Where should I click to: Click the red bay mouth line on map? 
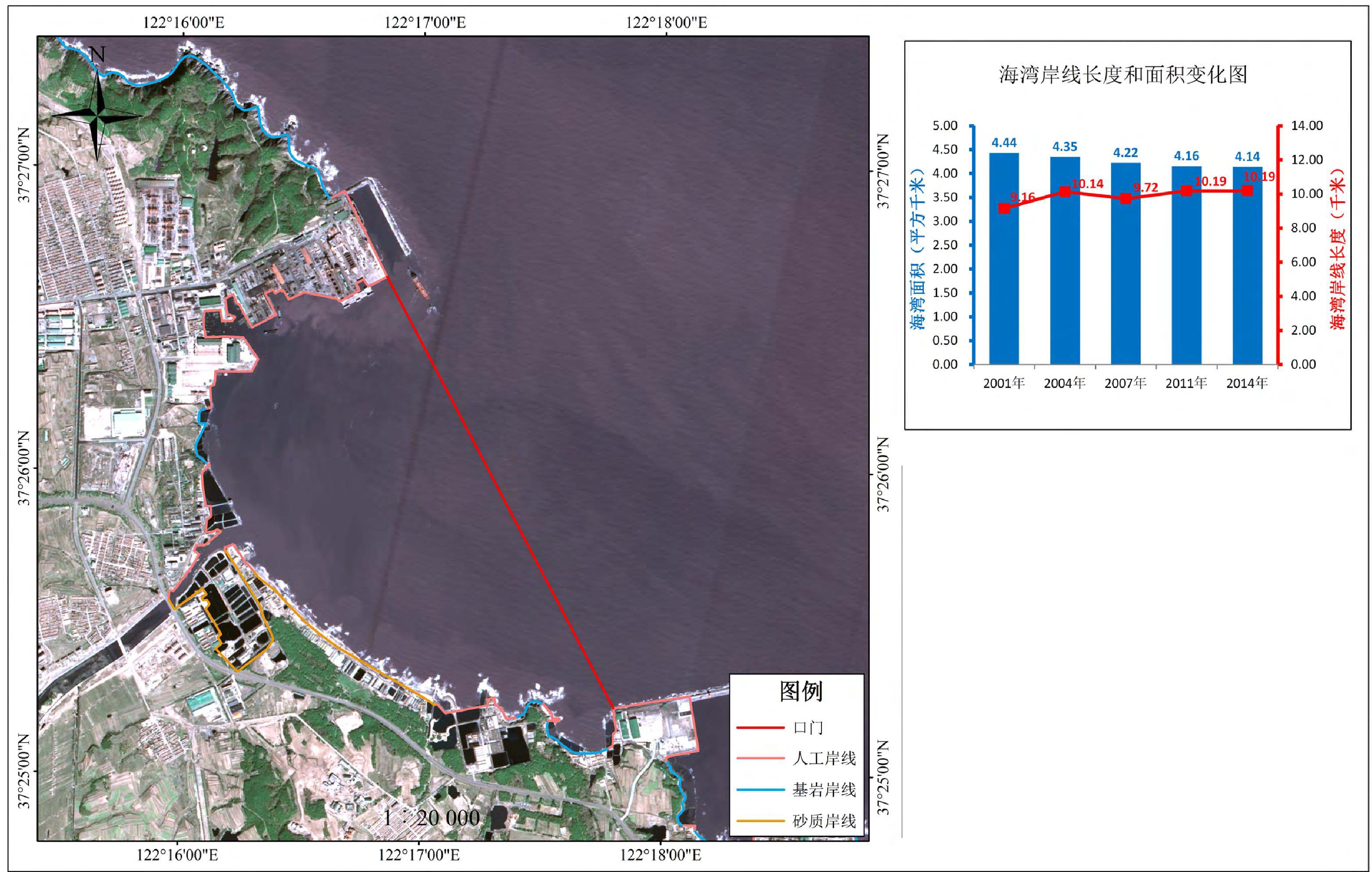(500, 493)
